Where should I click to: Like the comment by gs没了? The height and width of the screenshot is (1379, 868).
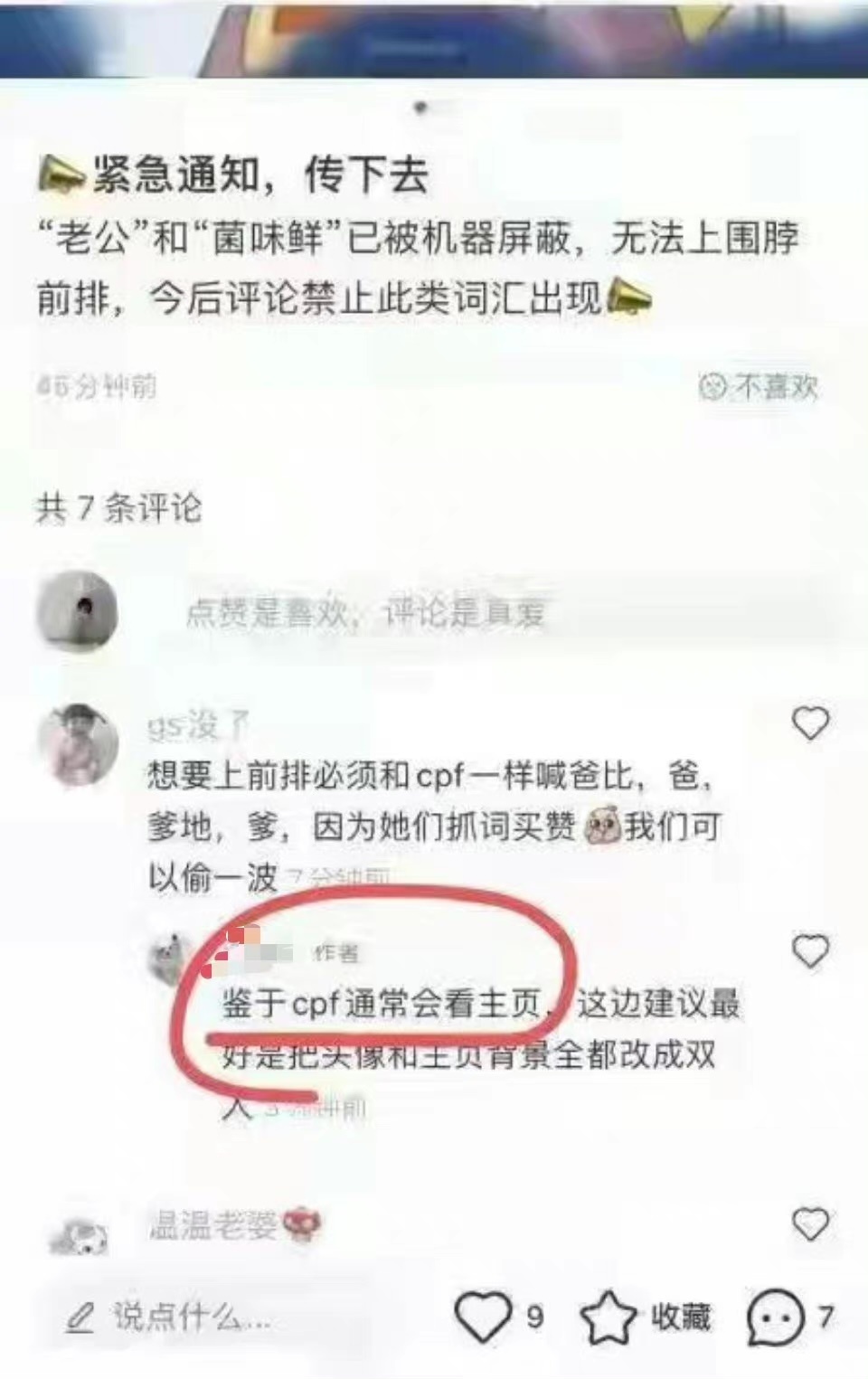click(810, 723)
